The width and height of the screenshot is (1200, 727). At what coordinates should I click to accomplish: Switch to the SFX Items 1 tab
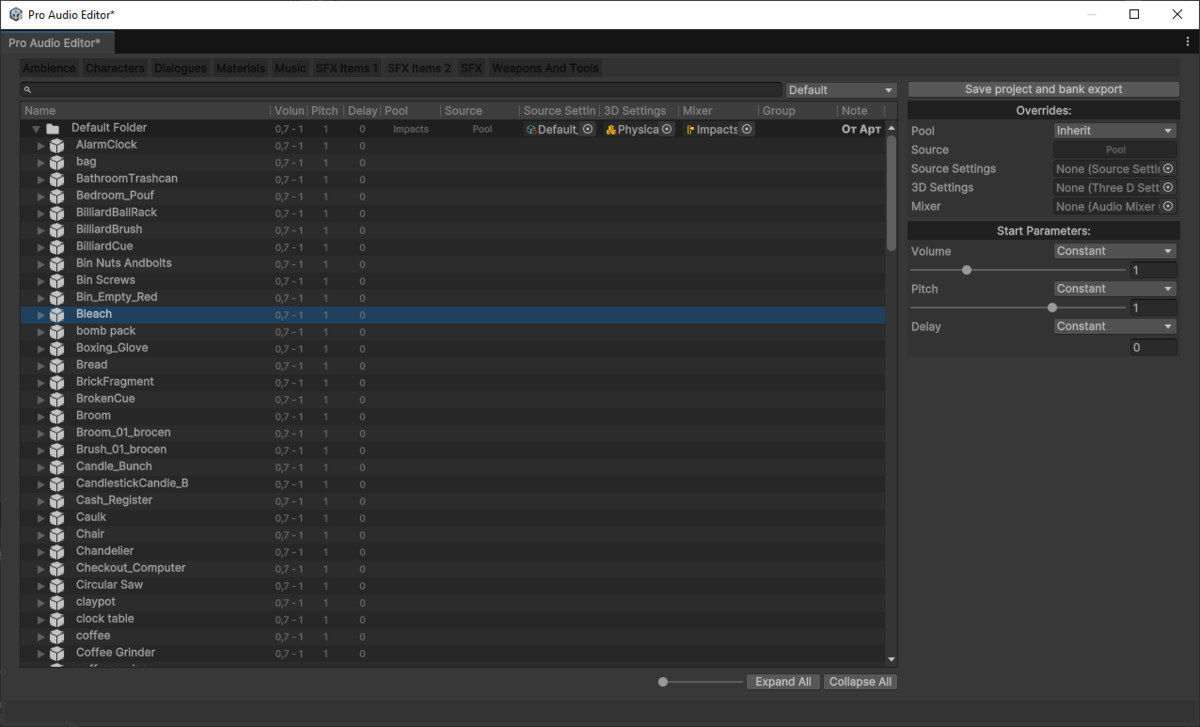point(347,68)
